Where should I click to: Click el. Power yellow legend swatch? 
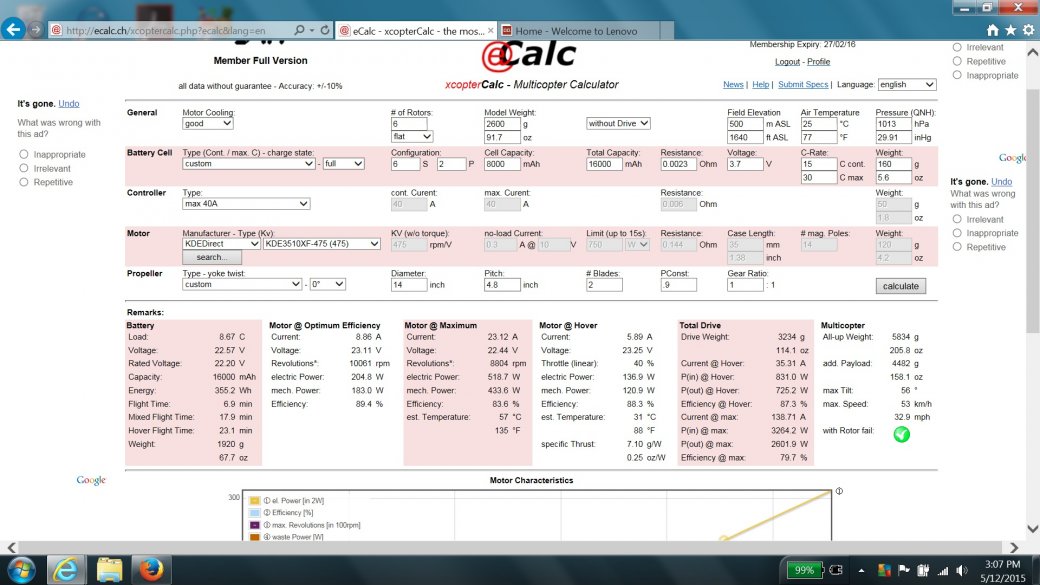[255, 500]
